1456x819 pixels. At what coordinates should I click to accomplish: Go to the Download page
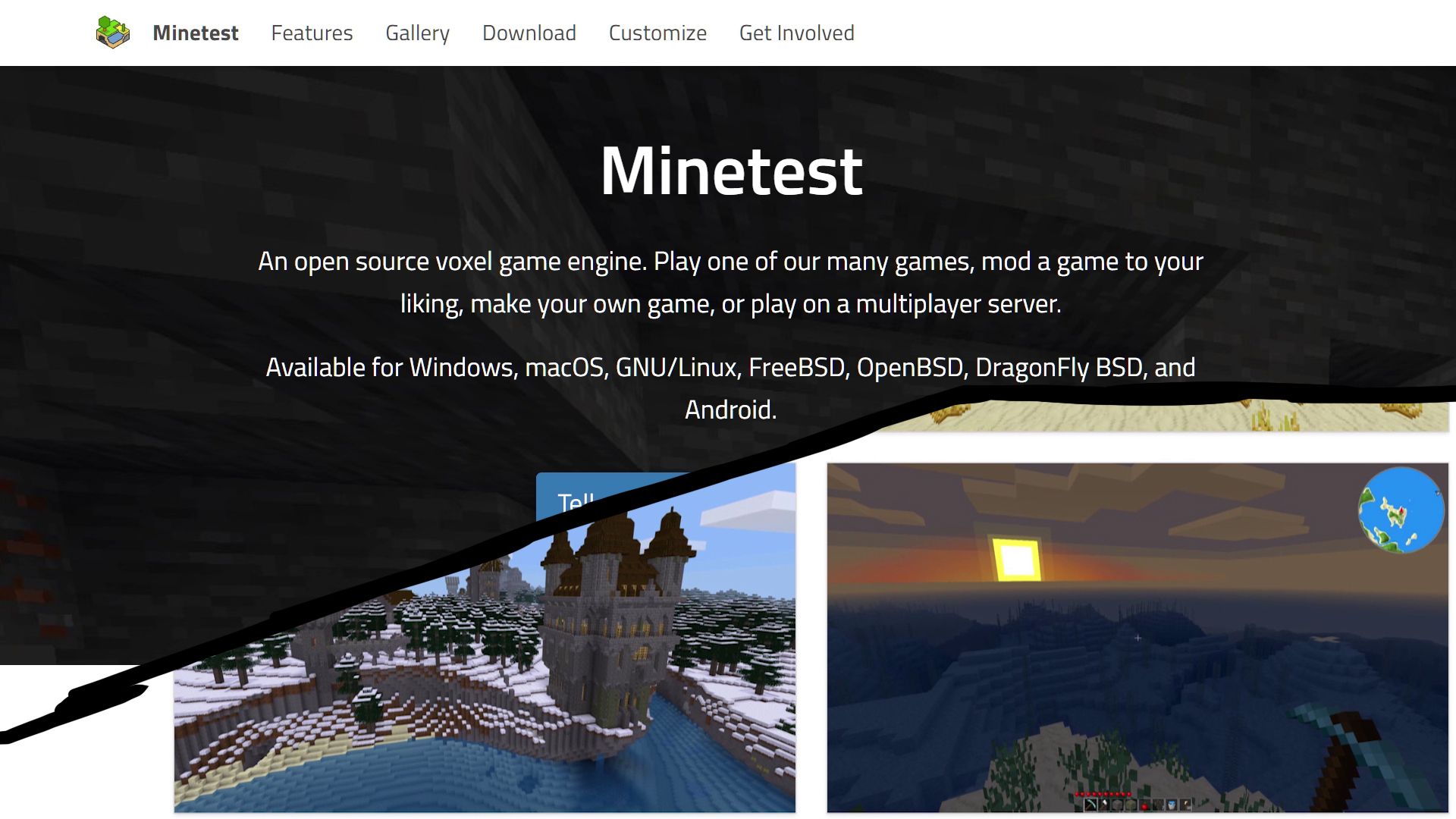point(529,33)
